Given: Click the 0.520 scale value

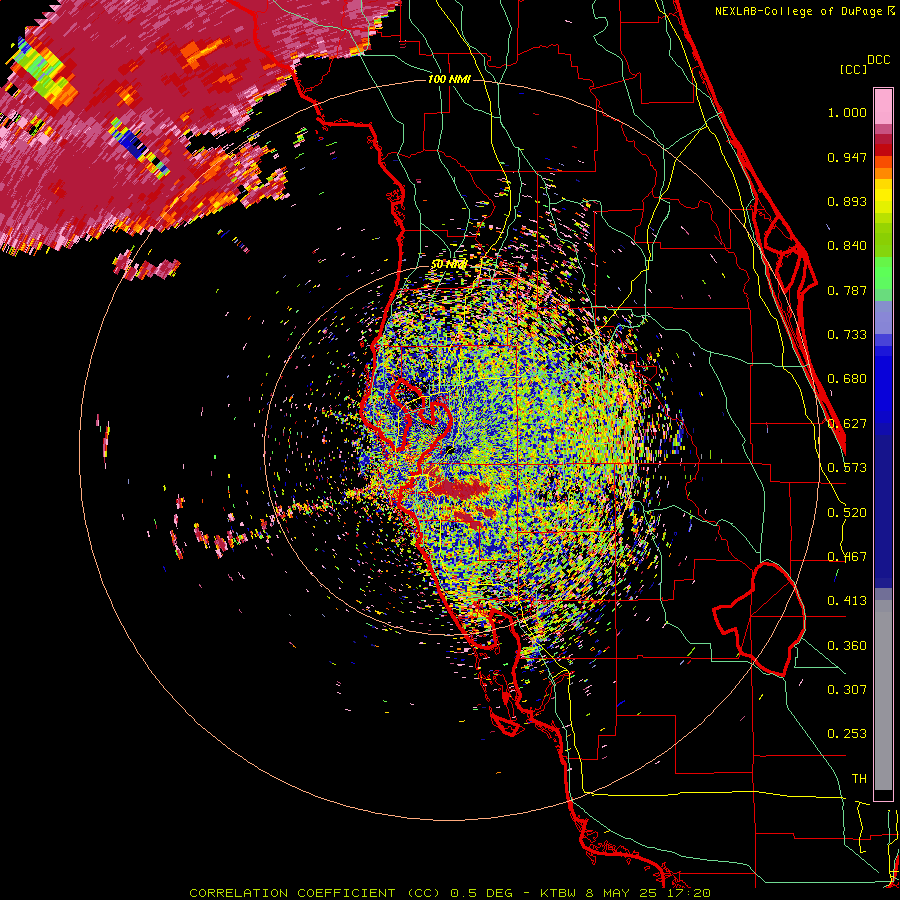Looking at the screenshot, I should (847, 513).
